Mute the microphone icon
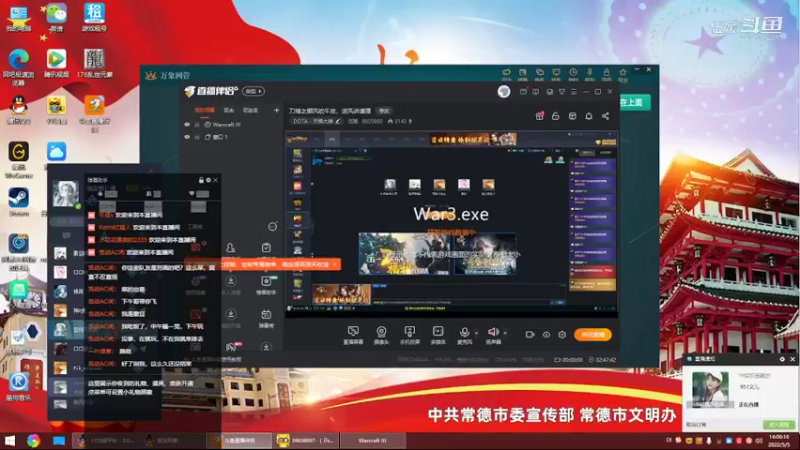The image size is (800, 450). click(x=464, y=332)
